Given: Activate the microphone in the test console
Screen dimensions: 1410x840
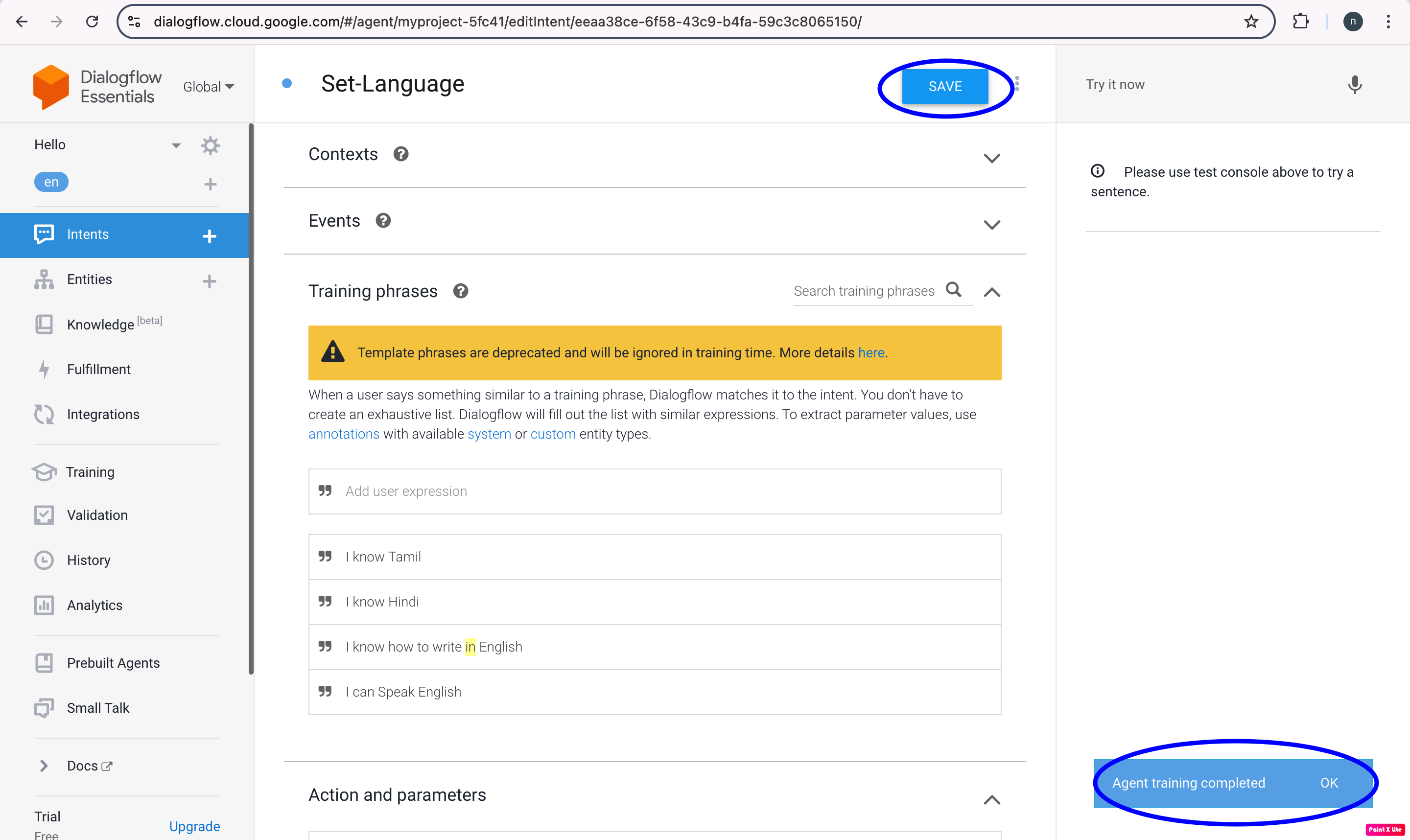Looking at the screenshot, I should coord(1355,84).
